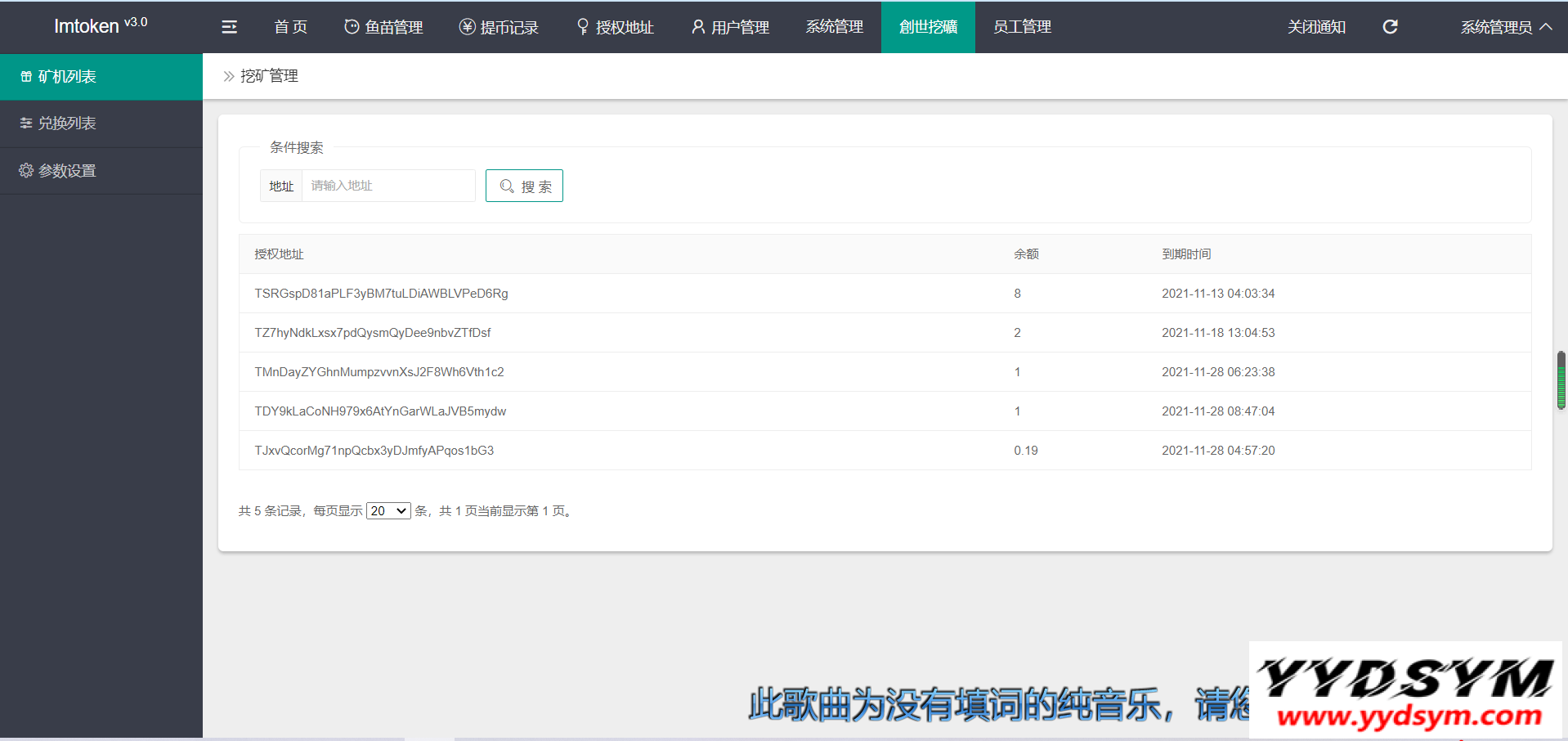Click the yen icon beside 提币记录
1568x741 pixels.
467,27
